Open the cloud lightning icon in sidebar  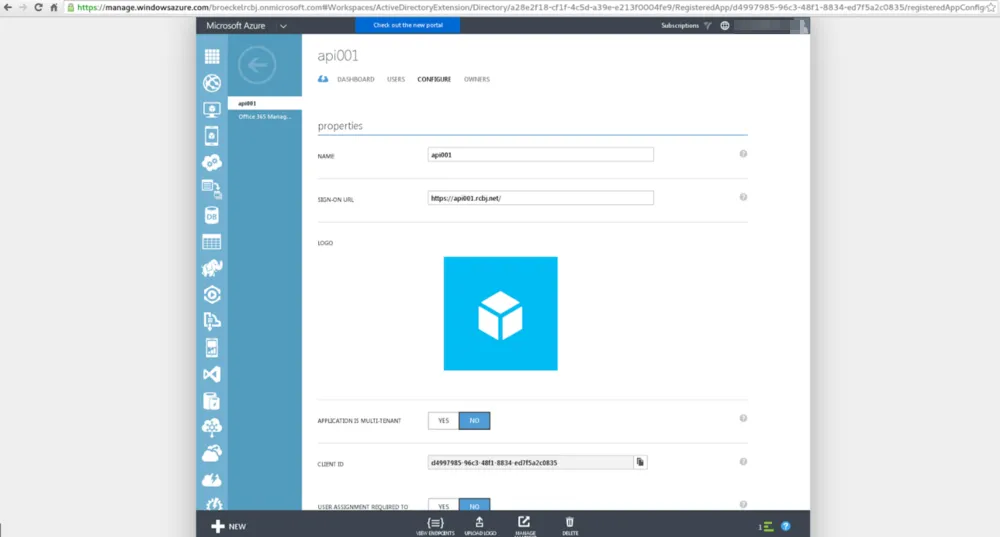tap(212, 480)
